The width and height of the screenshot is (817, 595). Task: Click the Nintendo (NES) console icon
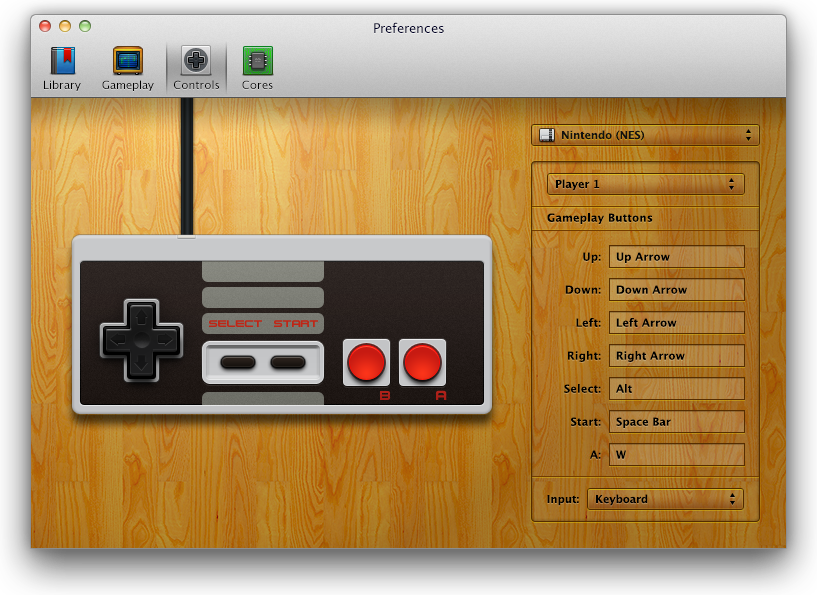[x=546, y=134]
